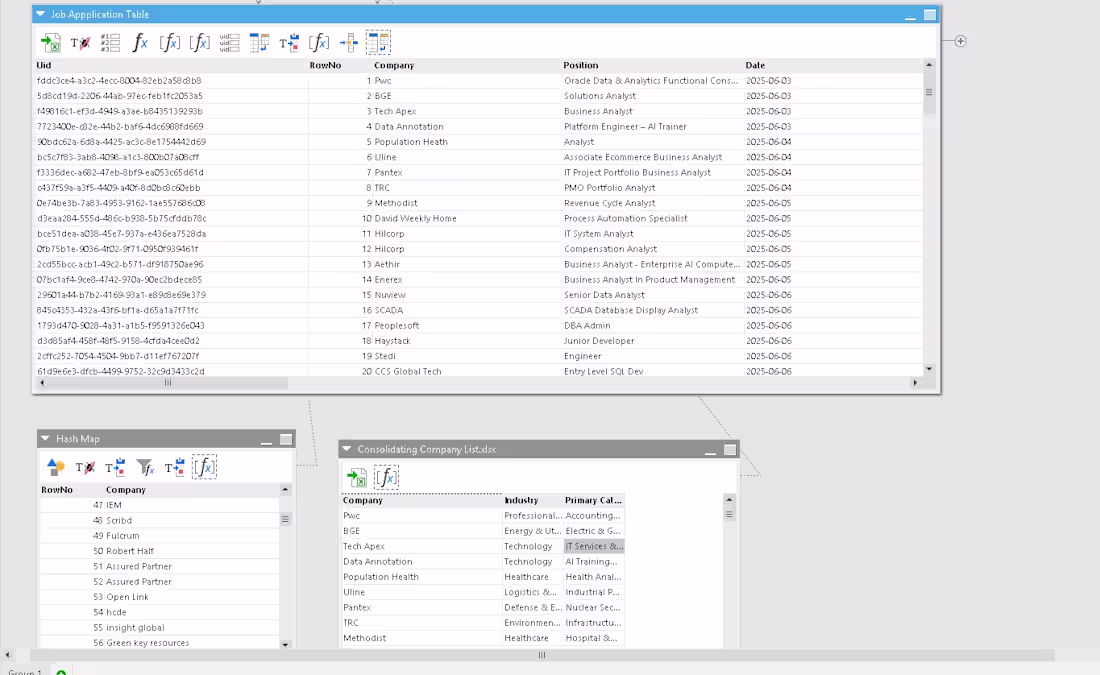Select the [fx] action left of the blue-orange arrows icon
1100x675 pixels.
point(319,43)
